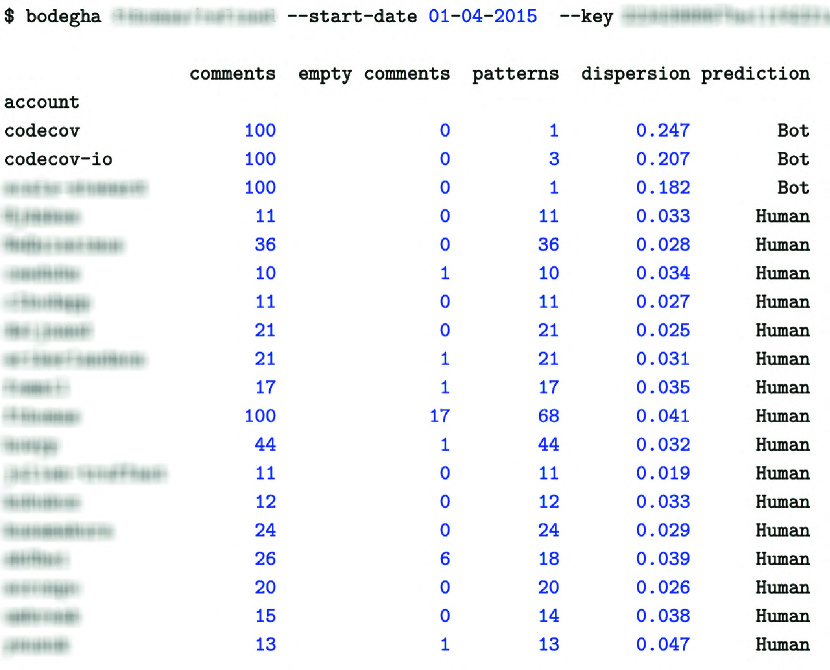Viewport: 830px width, 670px height.
Task: Select the 01-04-2015 date value
Action: tap(482, 17)
